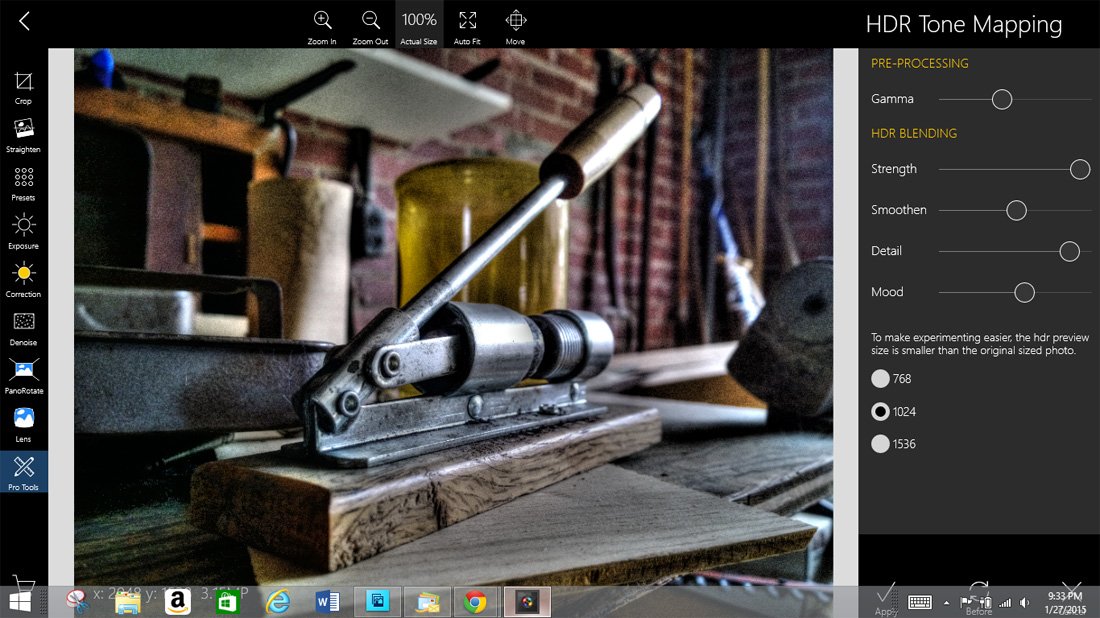The width and height of the screenshot is (1100, 618).
Task: Open the Correction tool
Action: [x=23, y=280]
